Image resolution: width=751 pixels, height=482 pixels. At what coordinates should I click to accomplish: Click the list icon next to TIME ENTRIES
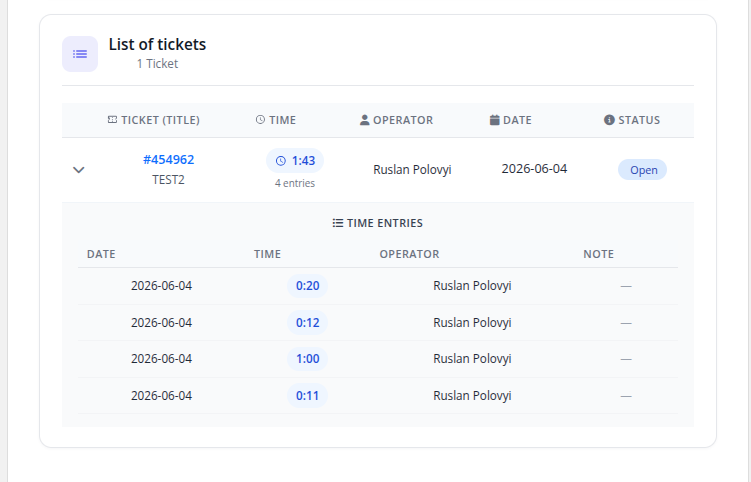(338, 223)
